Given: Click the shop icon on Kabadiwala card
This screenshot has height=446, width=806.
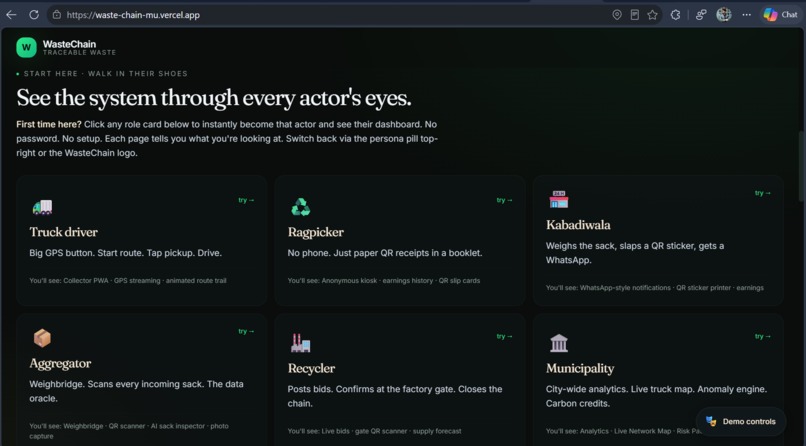Looking at the screenshot, I should click(559, 199).
